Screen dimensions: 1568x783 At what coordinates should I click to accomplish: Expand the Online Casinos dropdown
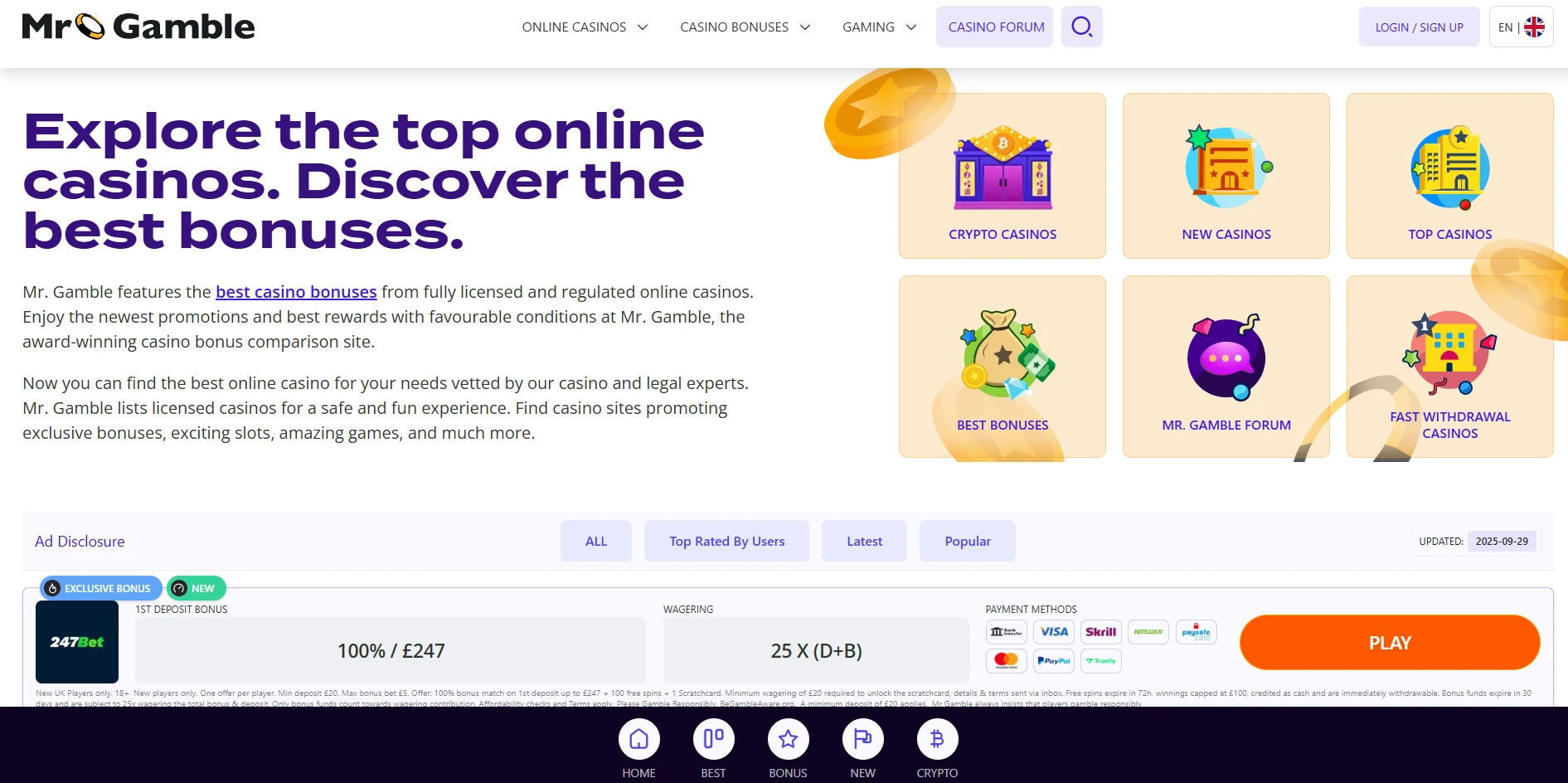click(585, 27)
